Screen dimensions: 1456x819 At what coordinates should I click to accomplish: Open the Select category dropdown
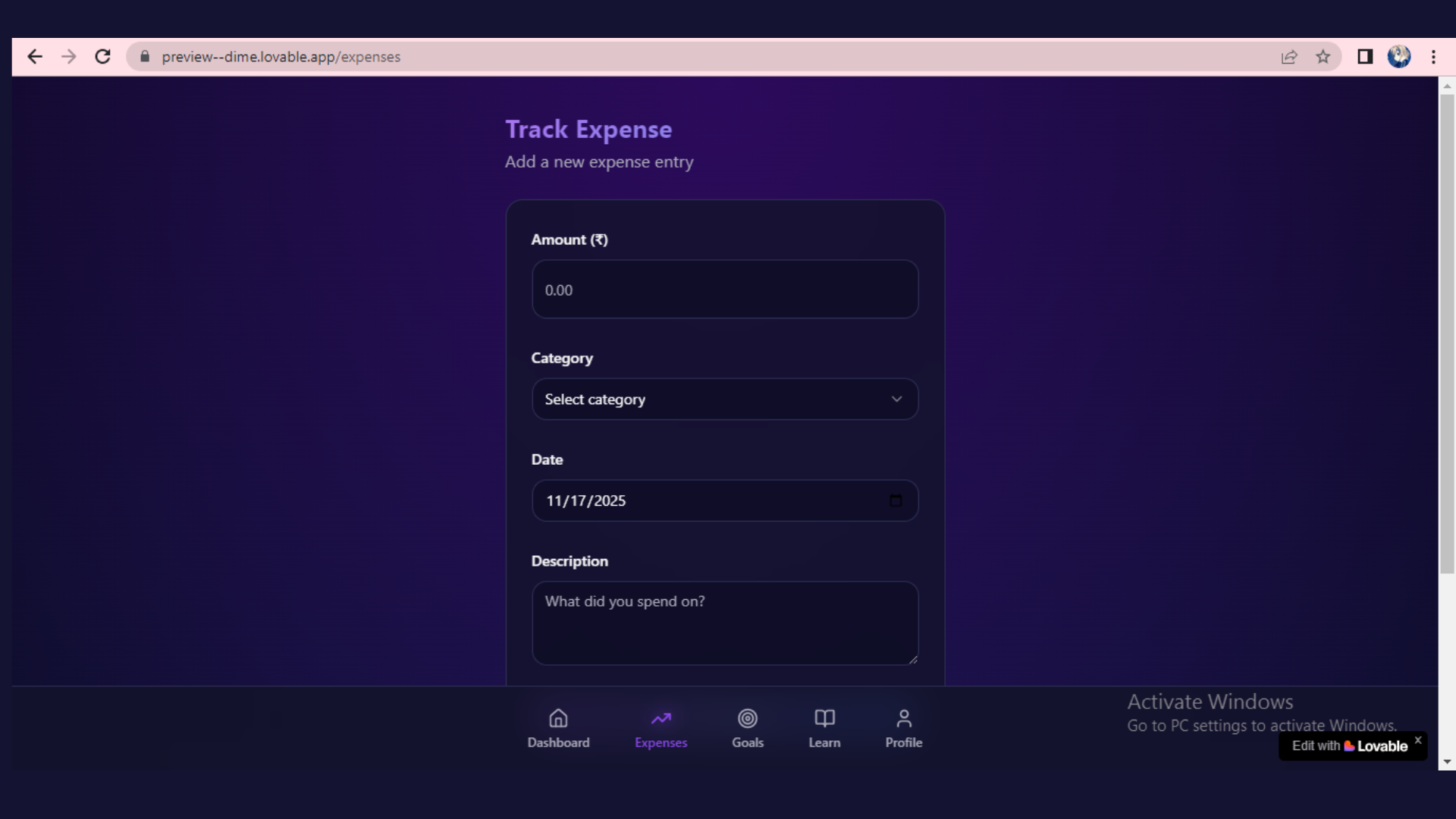click(x=725, y=399)
